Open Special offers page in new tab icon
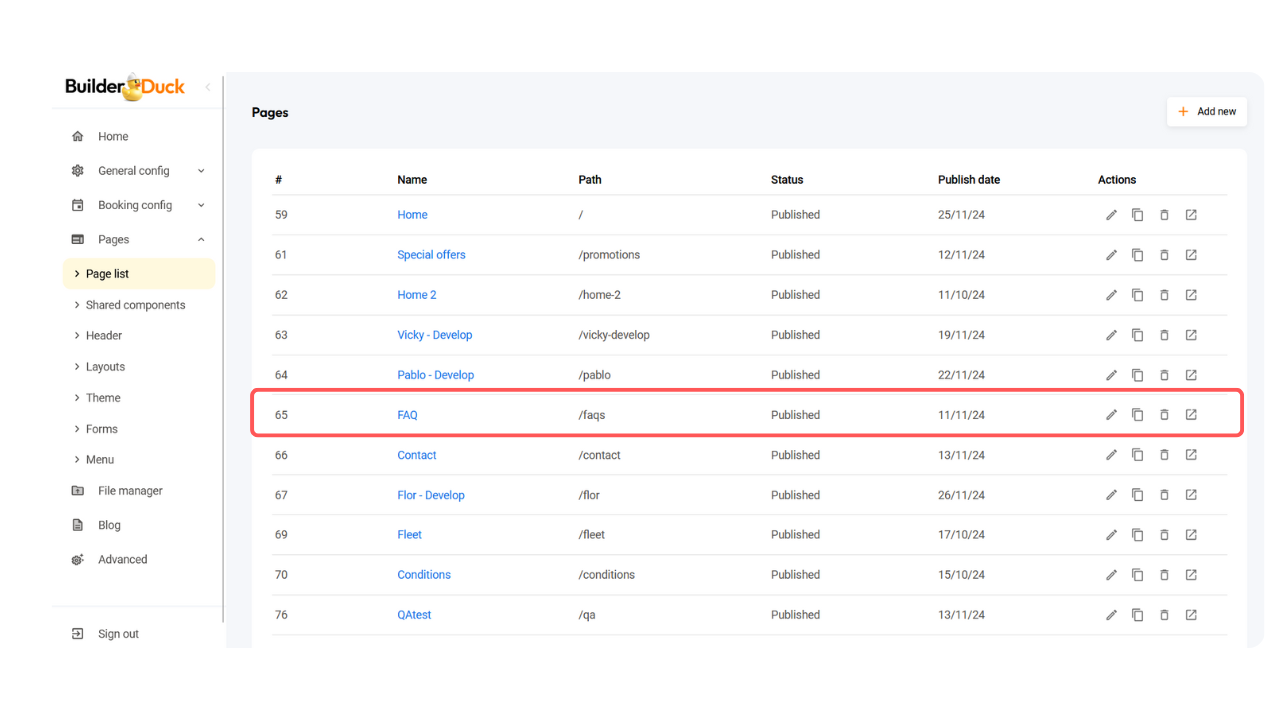The height and width of the screenshot is (720, 1280). (x=1191, y=255)
